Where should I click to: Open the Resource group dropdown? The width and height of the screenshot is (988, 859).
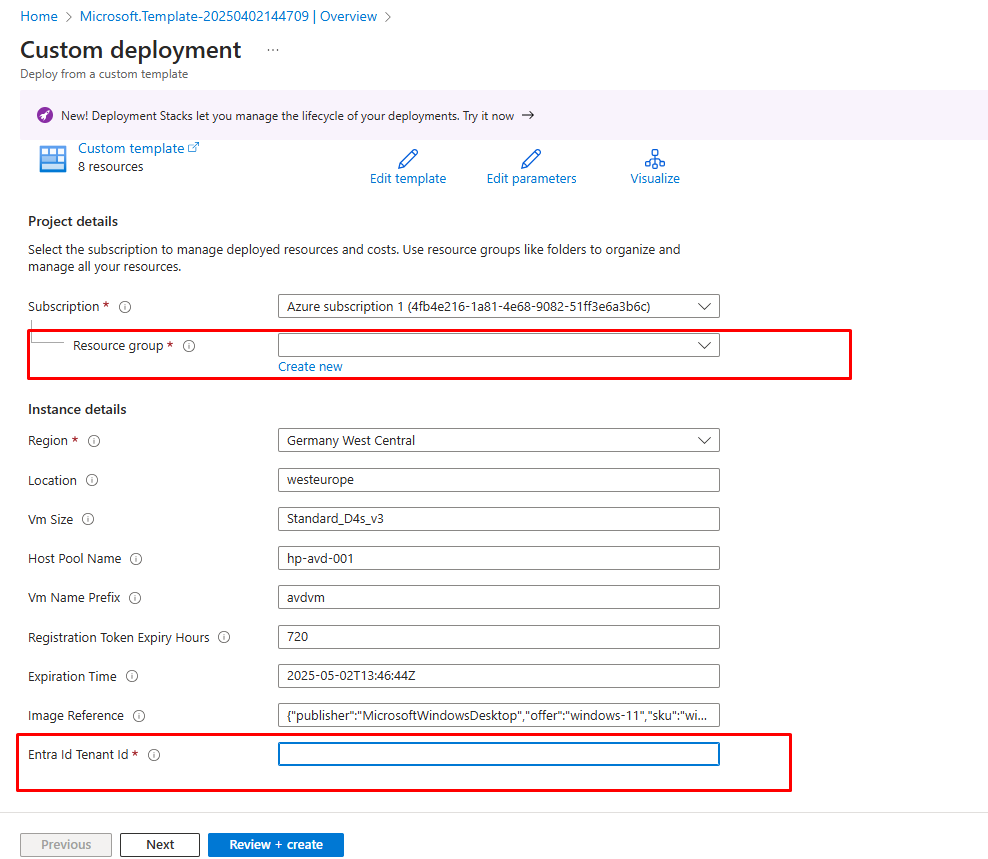[498, 345]
